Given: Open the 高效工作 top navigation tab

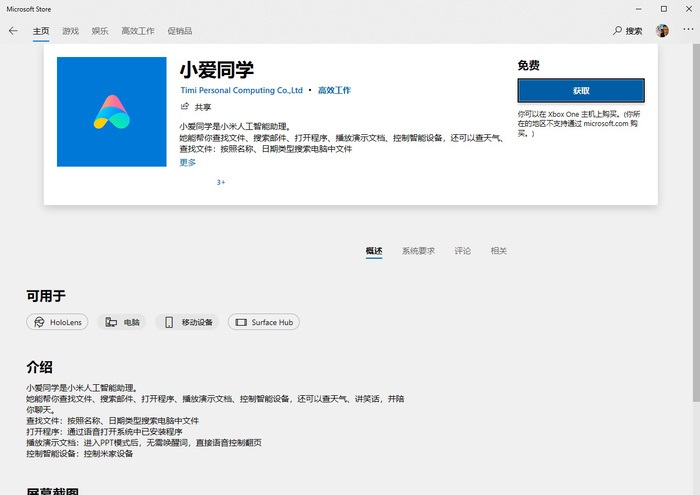Looking at the screenshot, I should click(138, 31).
